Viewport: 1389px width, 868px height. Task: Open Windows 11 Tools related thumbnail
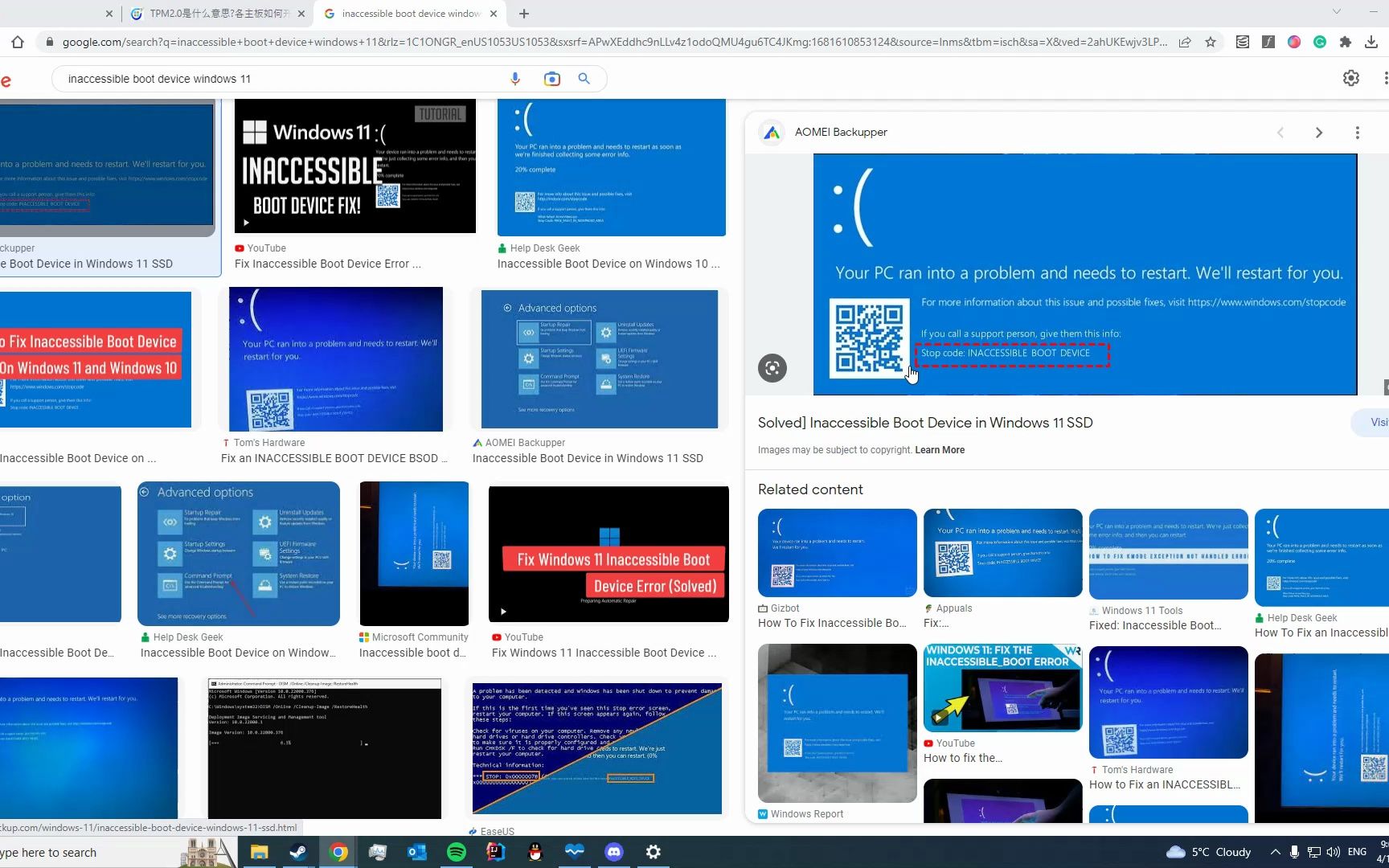[x=1168, y=554]
